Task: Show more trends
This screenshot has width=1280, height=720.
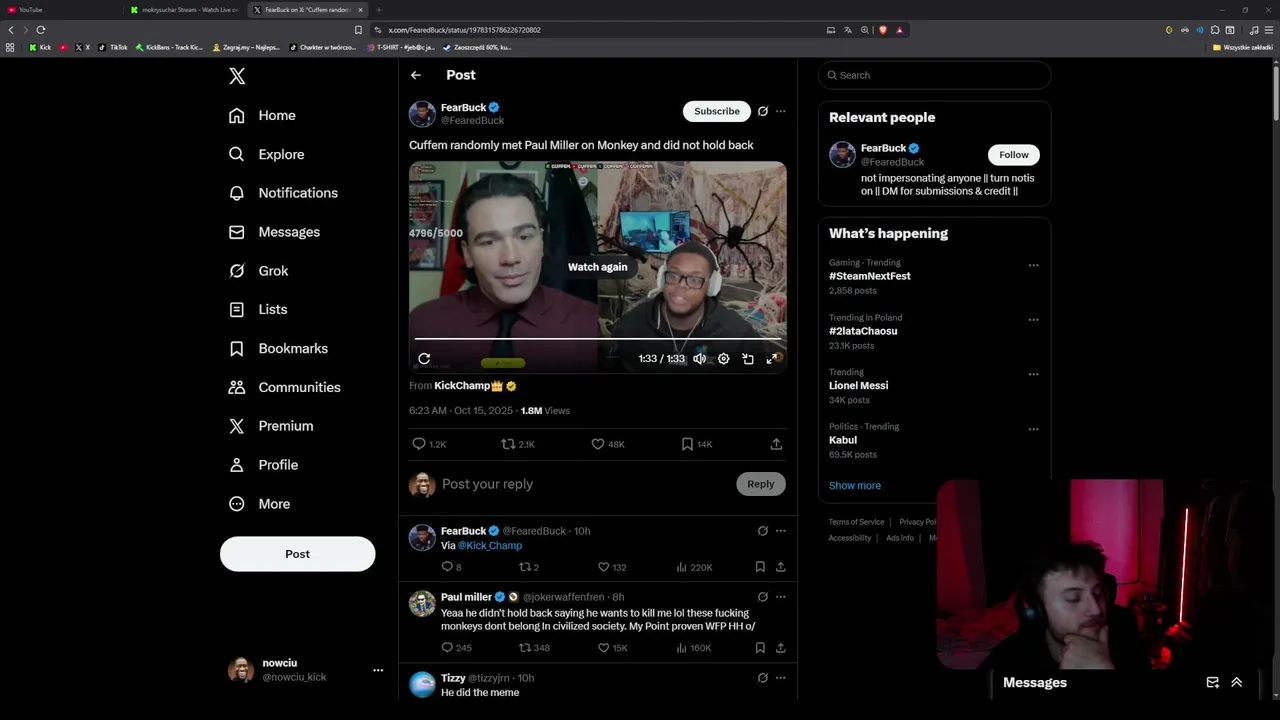Action: [x=855, y=486]
